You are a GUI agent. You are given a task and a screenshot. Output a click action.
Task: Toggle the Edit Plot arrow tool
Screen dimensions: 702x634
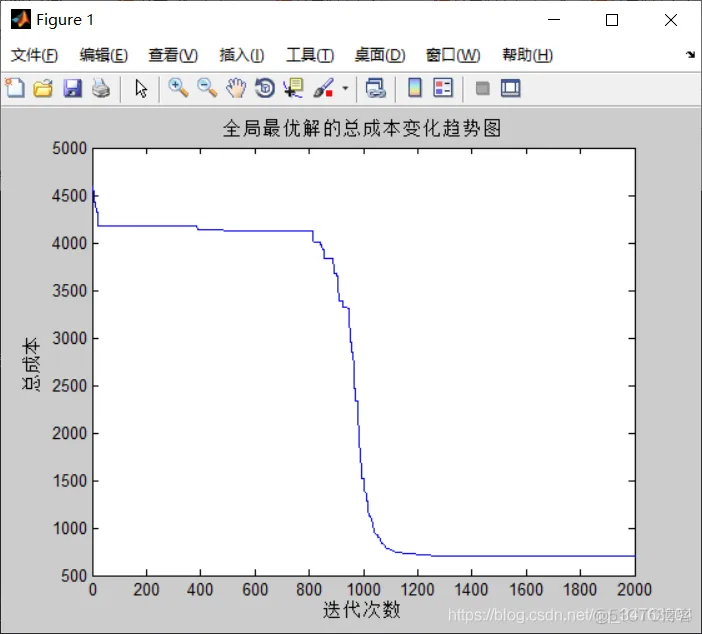[141, 88]
